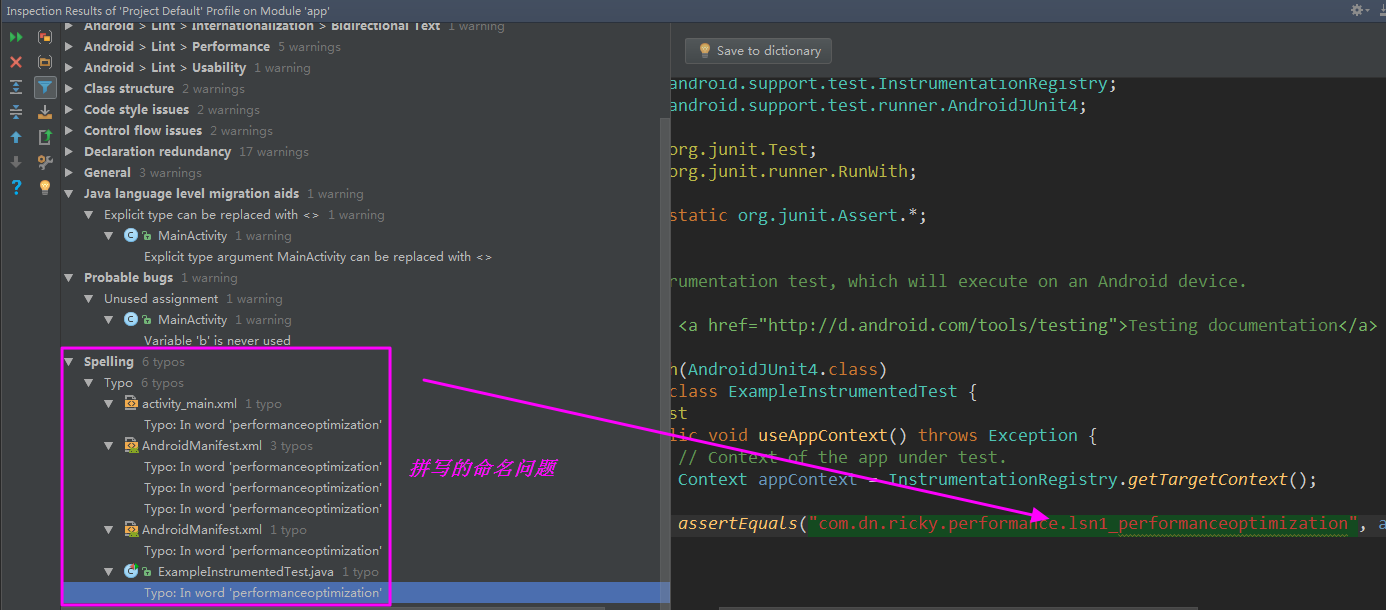Close inspection results via the red X icon
The width and height of the screenshot is (1386, 610).
[16, 62]
